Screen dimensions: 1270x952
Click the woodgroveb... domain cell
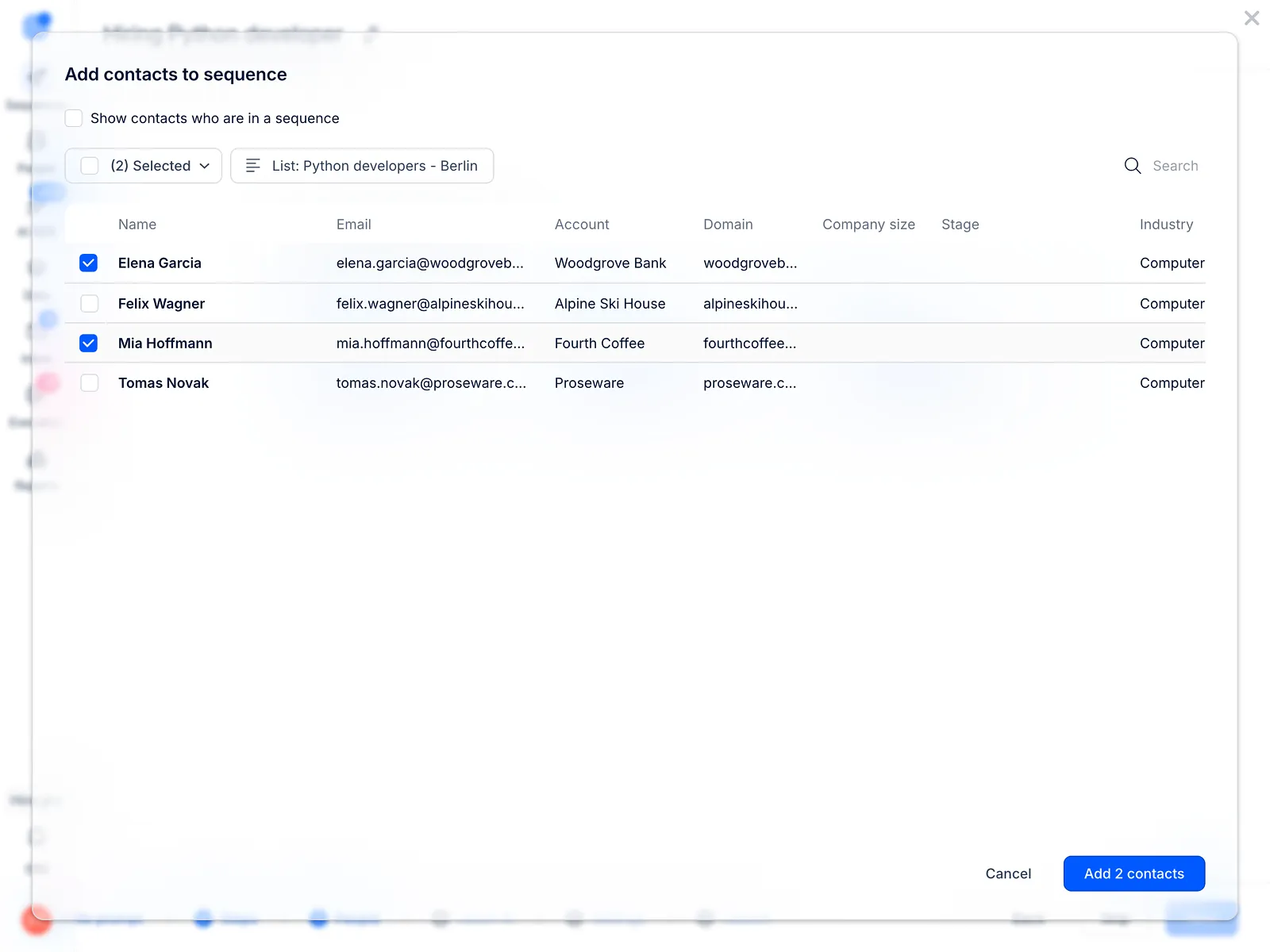(x=750, y=263)
